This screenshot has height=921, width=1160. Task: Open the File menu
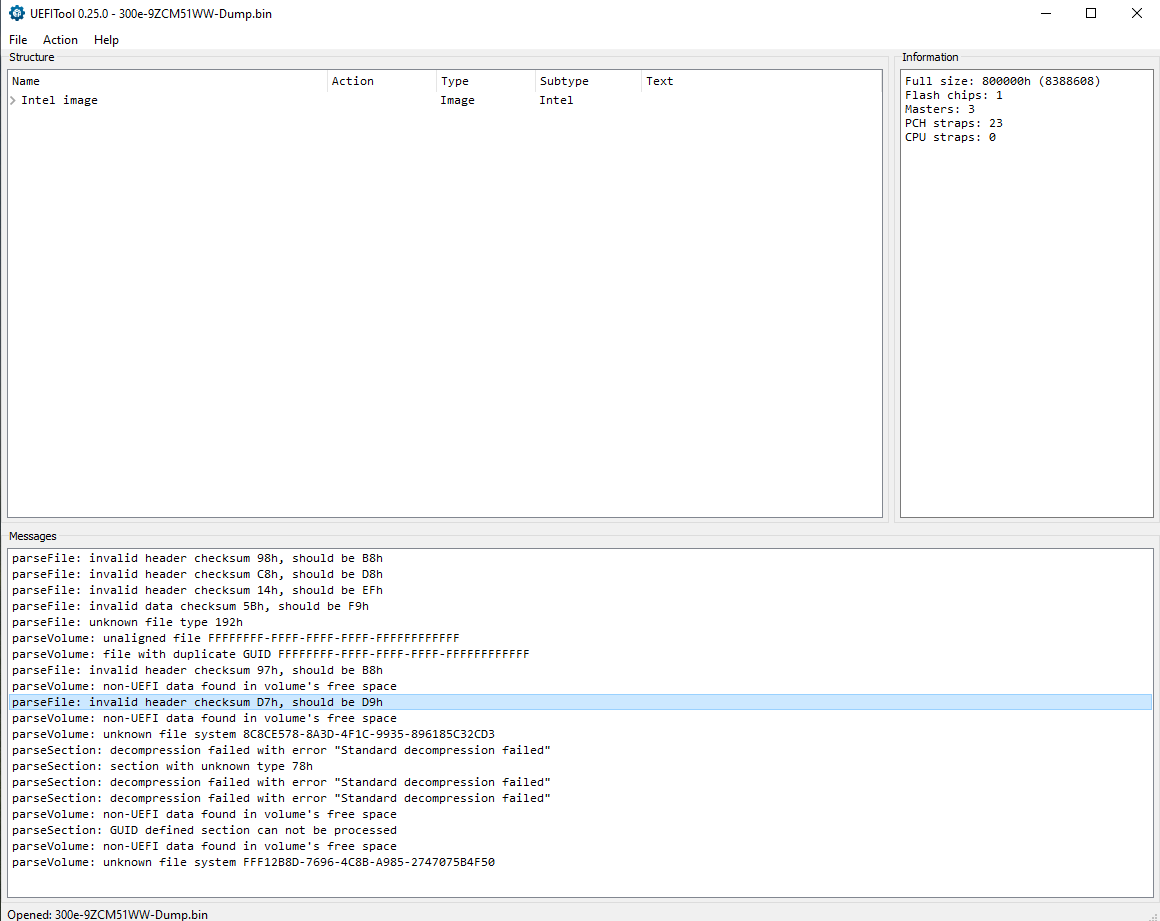[x=18, y=40]
